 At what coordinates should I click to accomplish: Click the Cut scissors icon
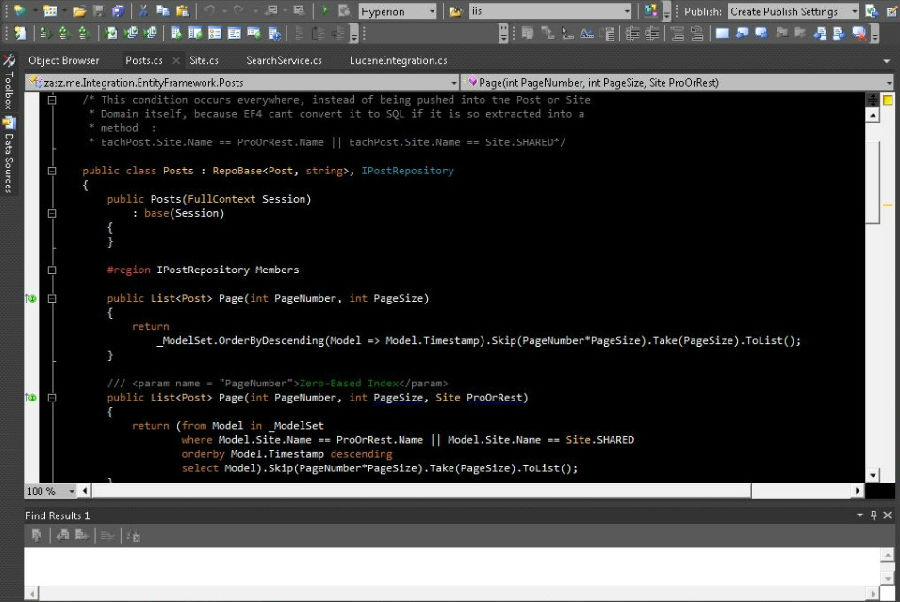(x=143, y=11)
